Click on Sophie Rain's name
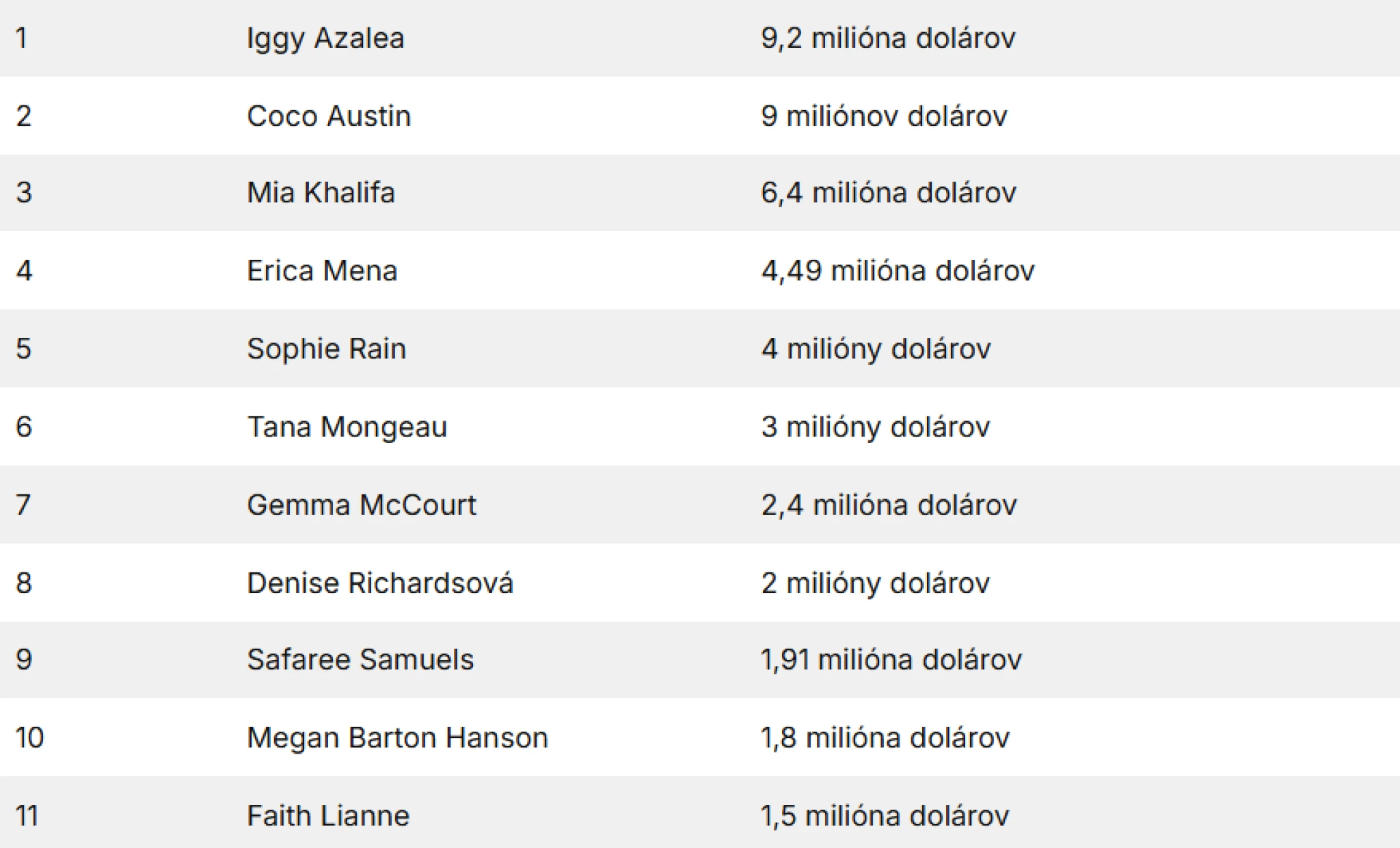 pos(326,349)
